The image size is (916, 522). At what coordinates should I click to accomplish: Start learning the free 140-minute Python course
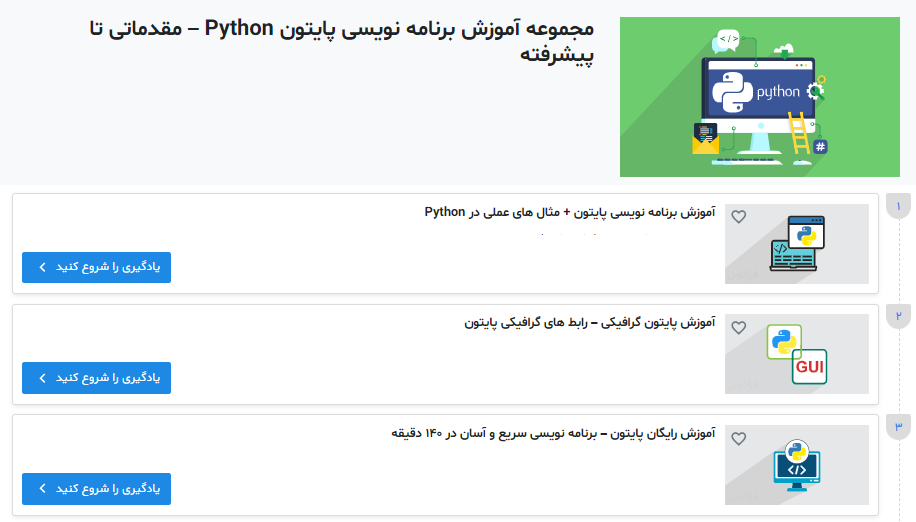click(x=97, y=489)
